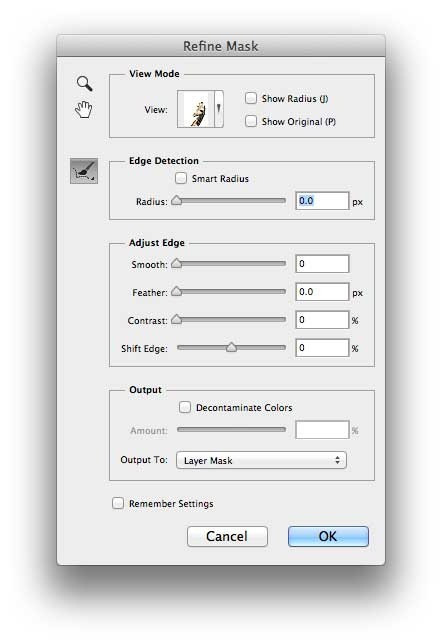Click the View mode preview thumbnail
442x644 pixels.
(x=196, y=109)
